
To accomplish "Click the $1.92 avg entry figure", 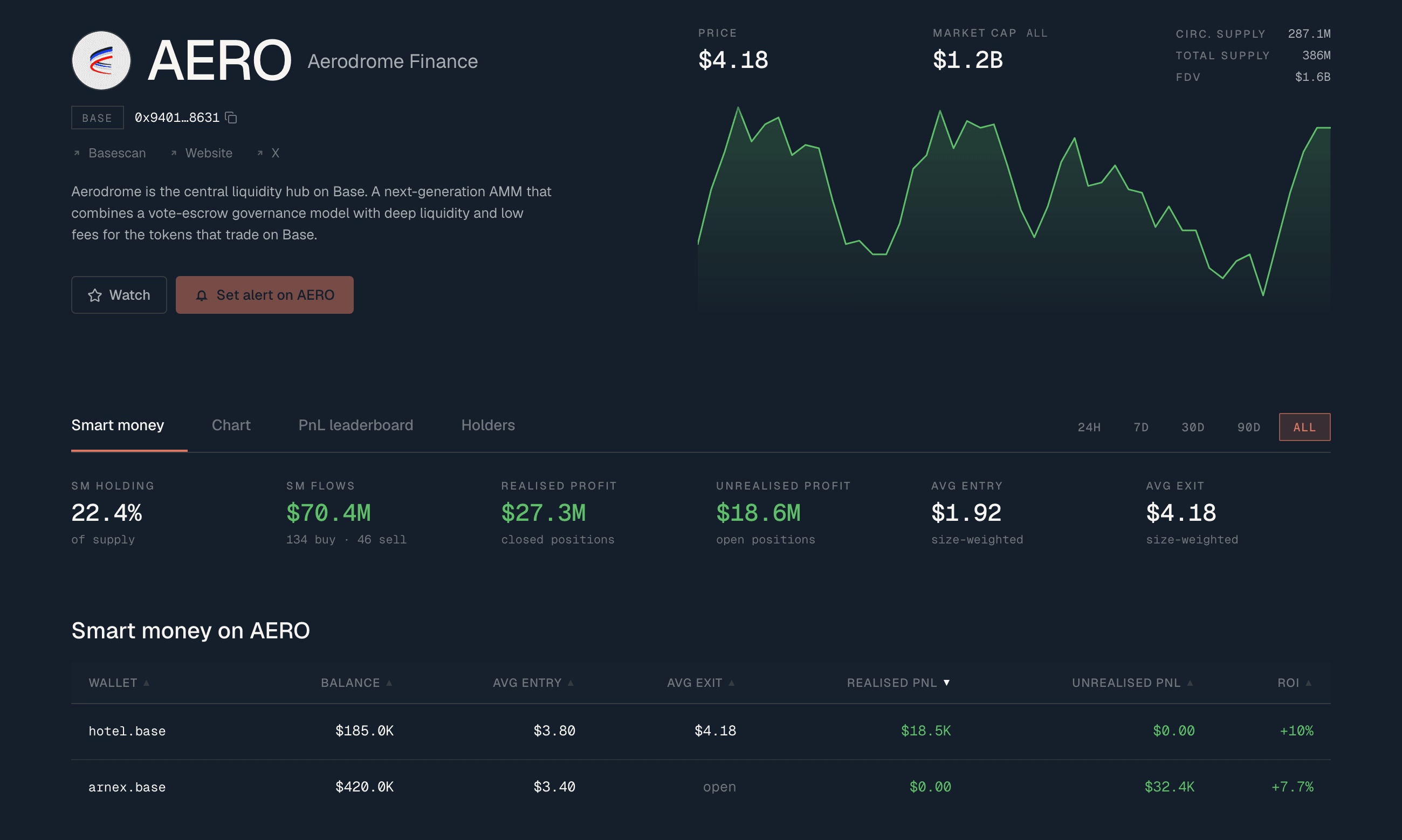I will coord(966,513).
